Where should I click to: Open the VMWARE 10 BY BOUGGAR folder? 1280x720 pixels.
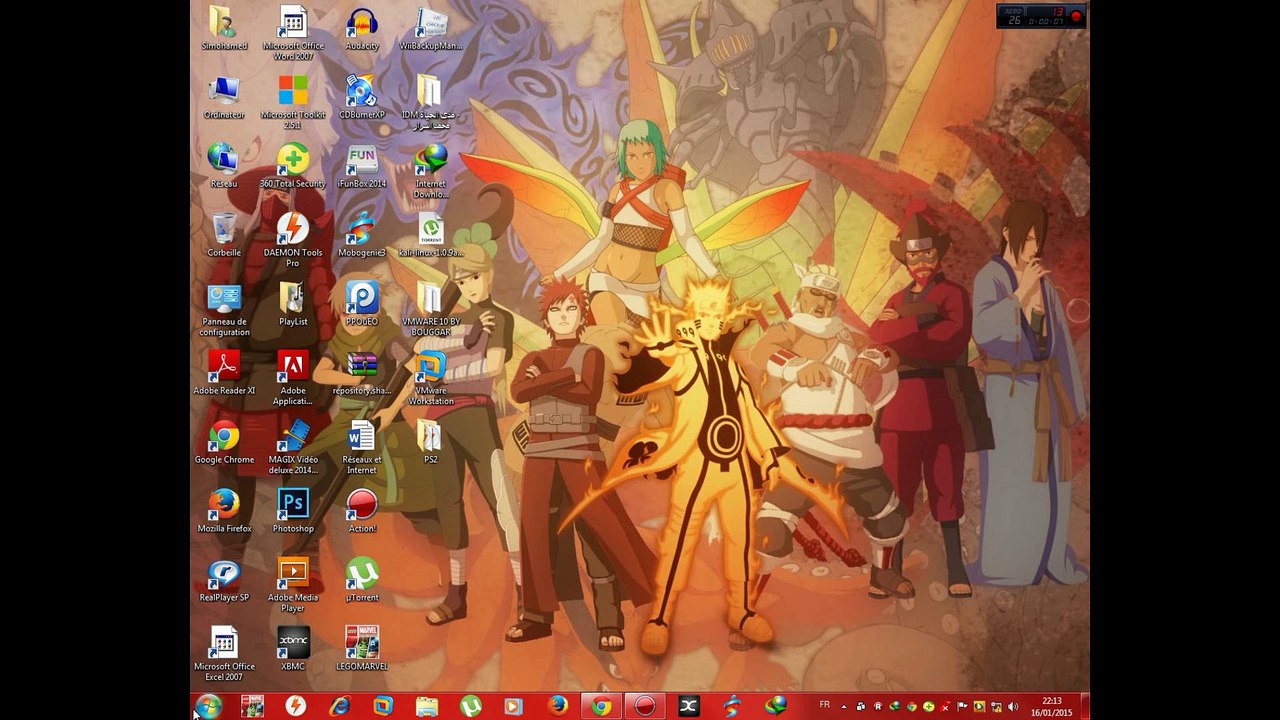(430, 309)
